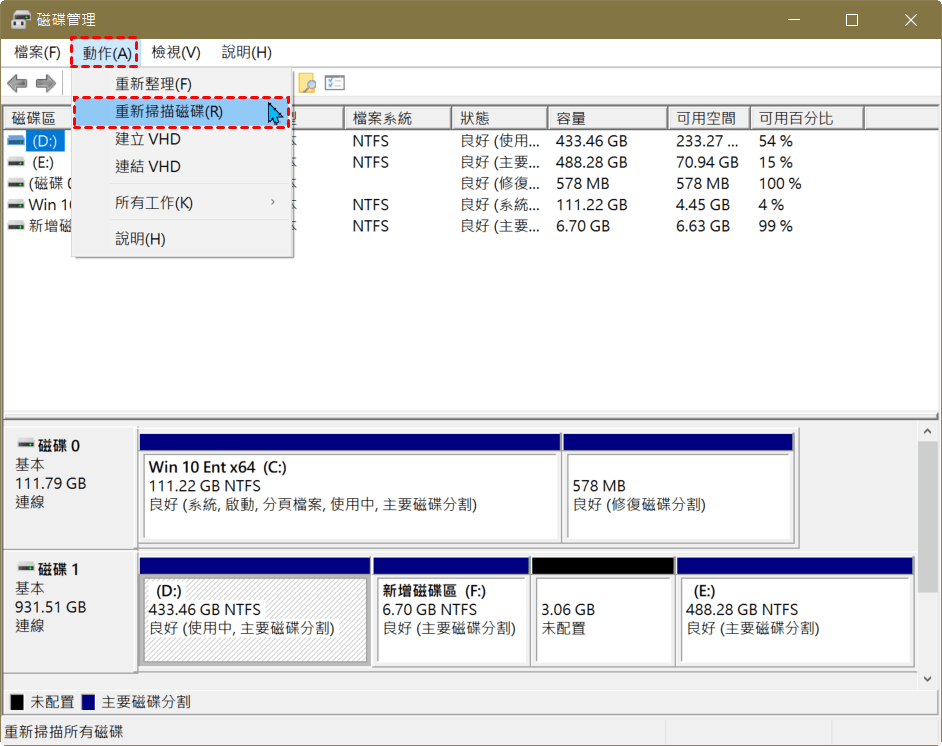
Task: Click the vertical scrollbar thumb in disk pane
Action: pos(928,517)
